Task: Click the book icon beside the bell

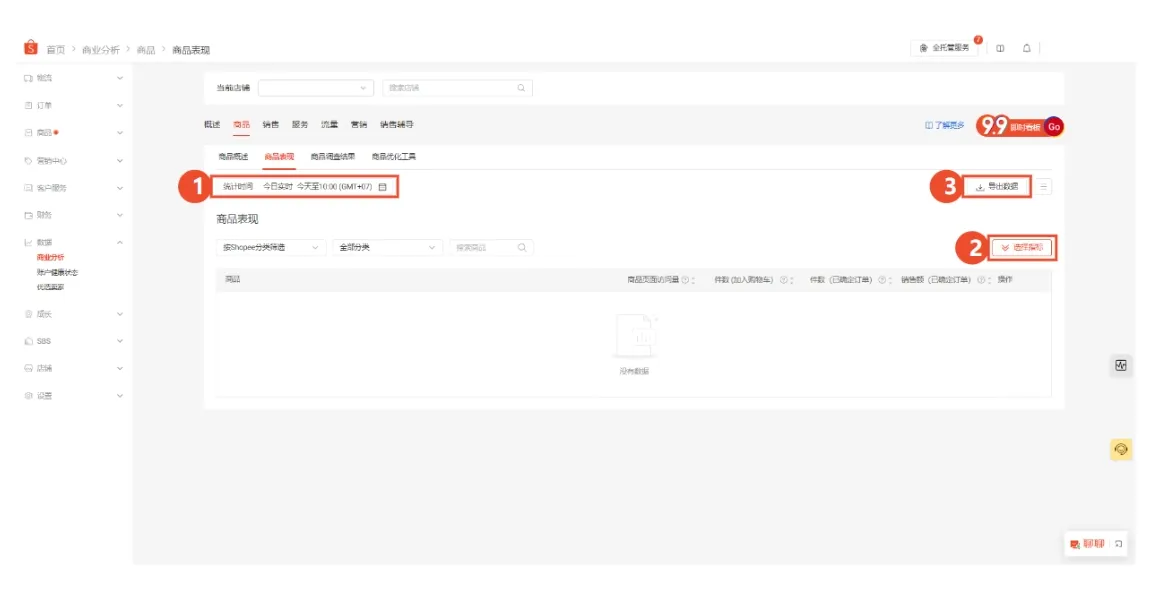Action: pyautogui.click(x=1000, y=48)
